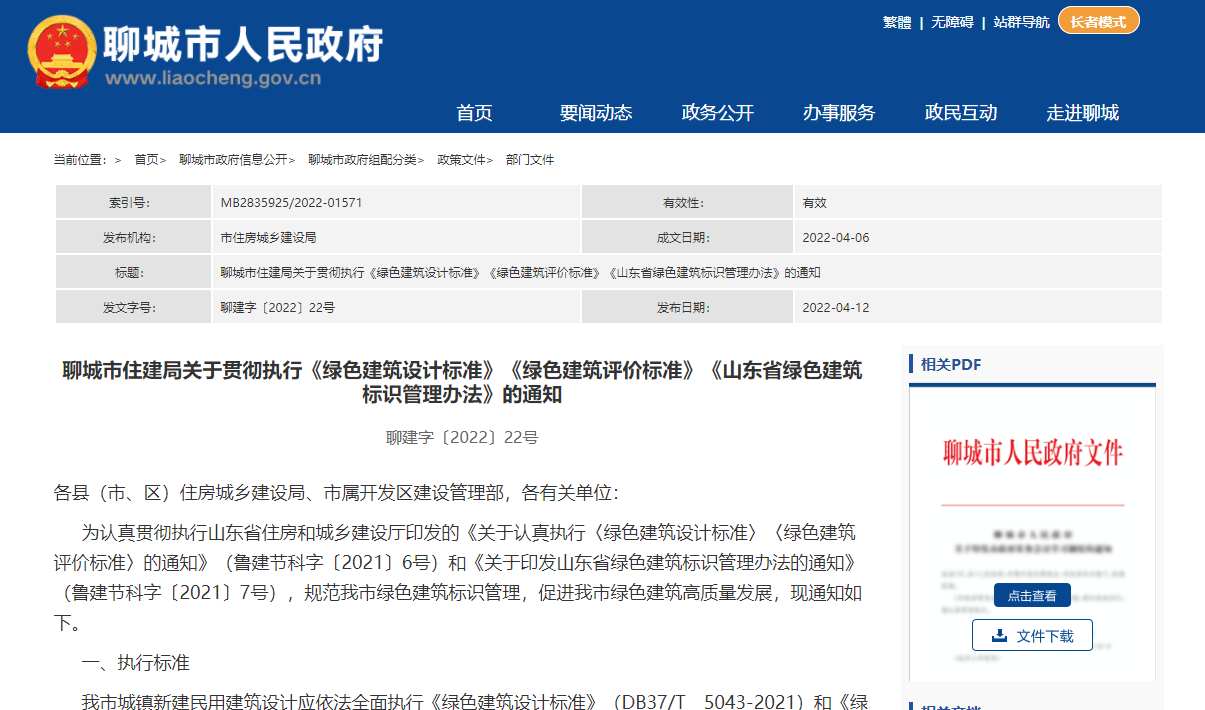Open 聊城市政府信息公开 breadcrumb link
Viewport: 1205px width, 710px height.
[233, 160]
